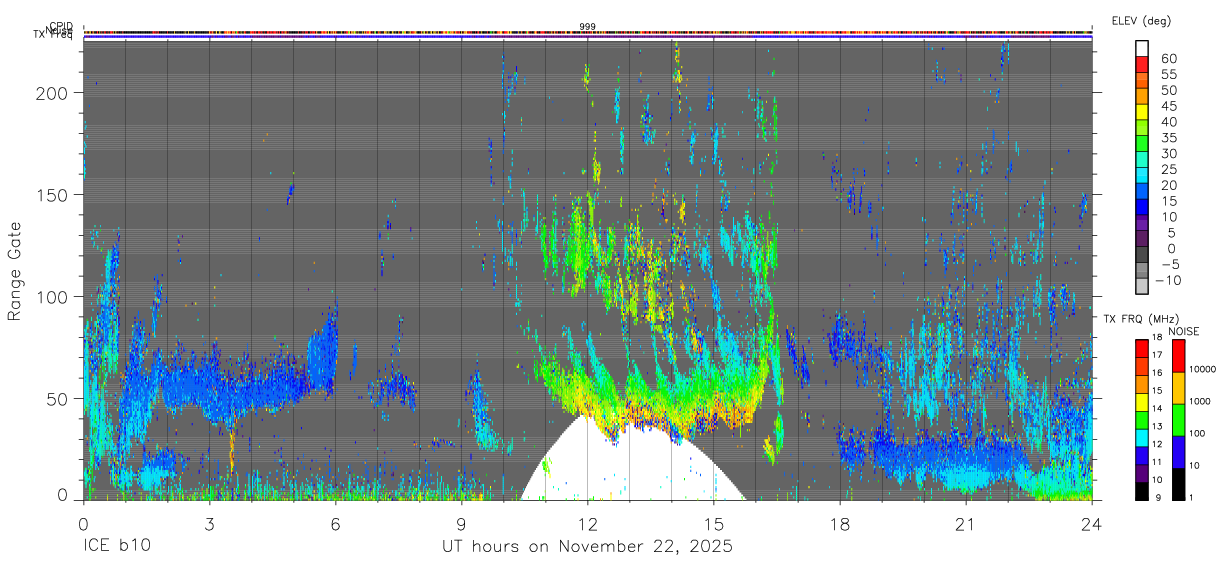
Task: Click the '15' tick on the UT hours axis
Action: (x=714, y=523)
